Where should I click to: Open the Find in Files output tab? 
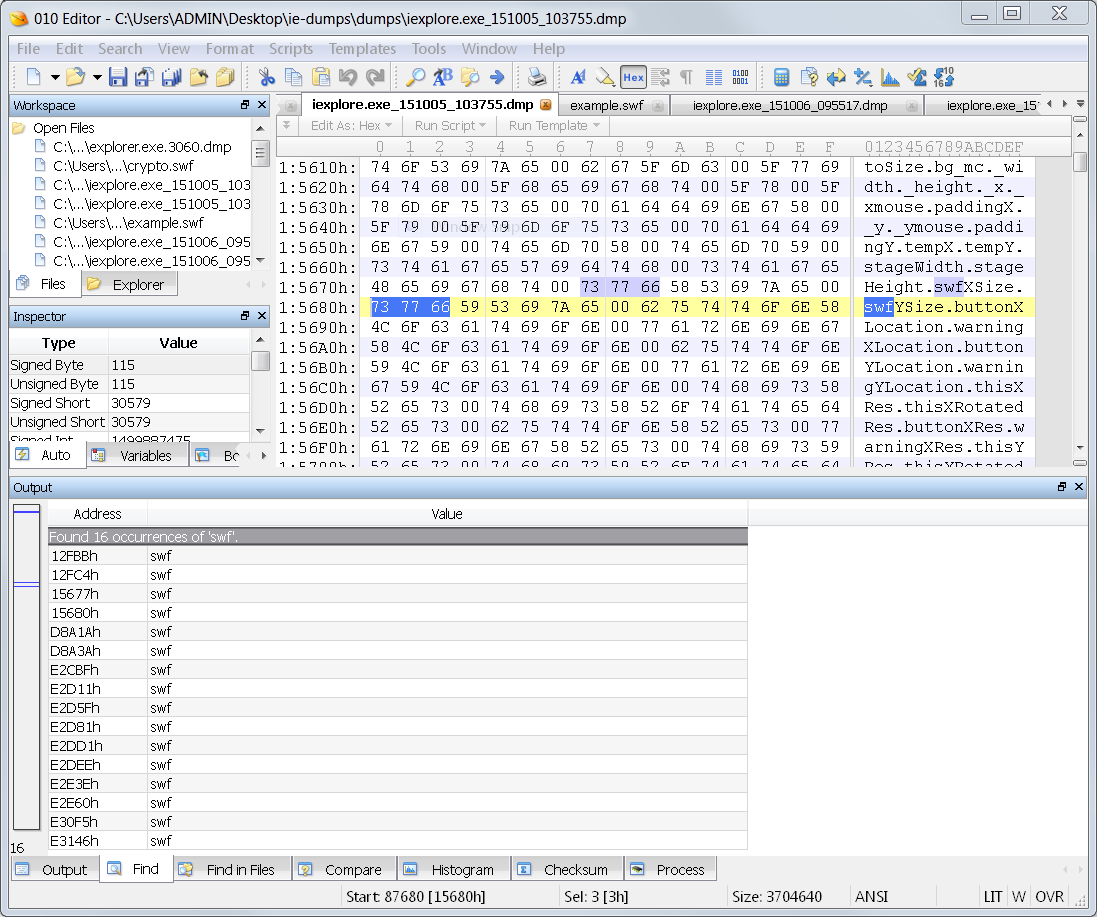pos(232,870)
